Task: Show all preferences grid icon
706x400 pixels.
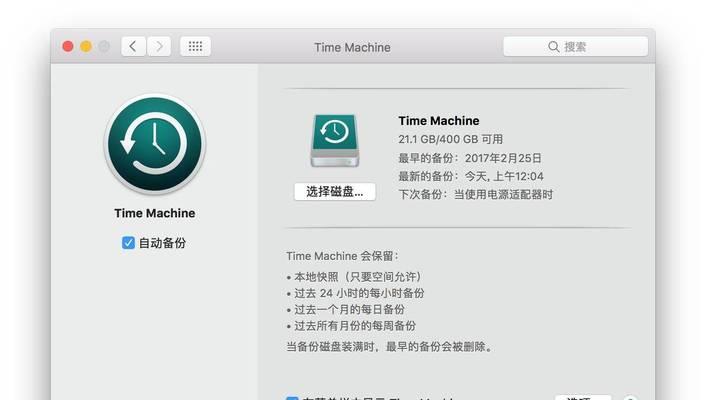Action: 195,46
